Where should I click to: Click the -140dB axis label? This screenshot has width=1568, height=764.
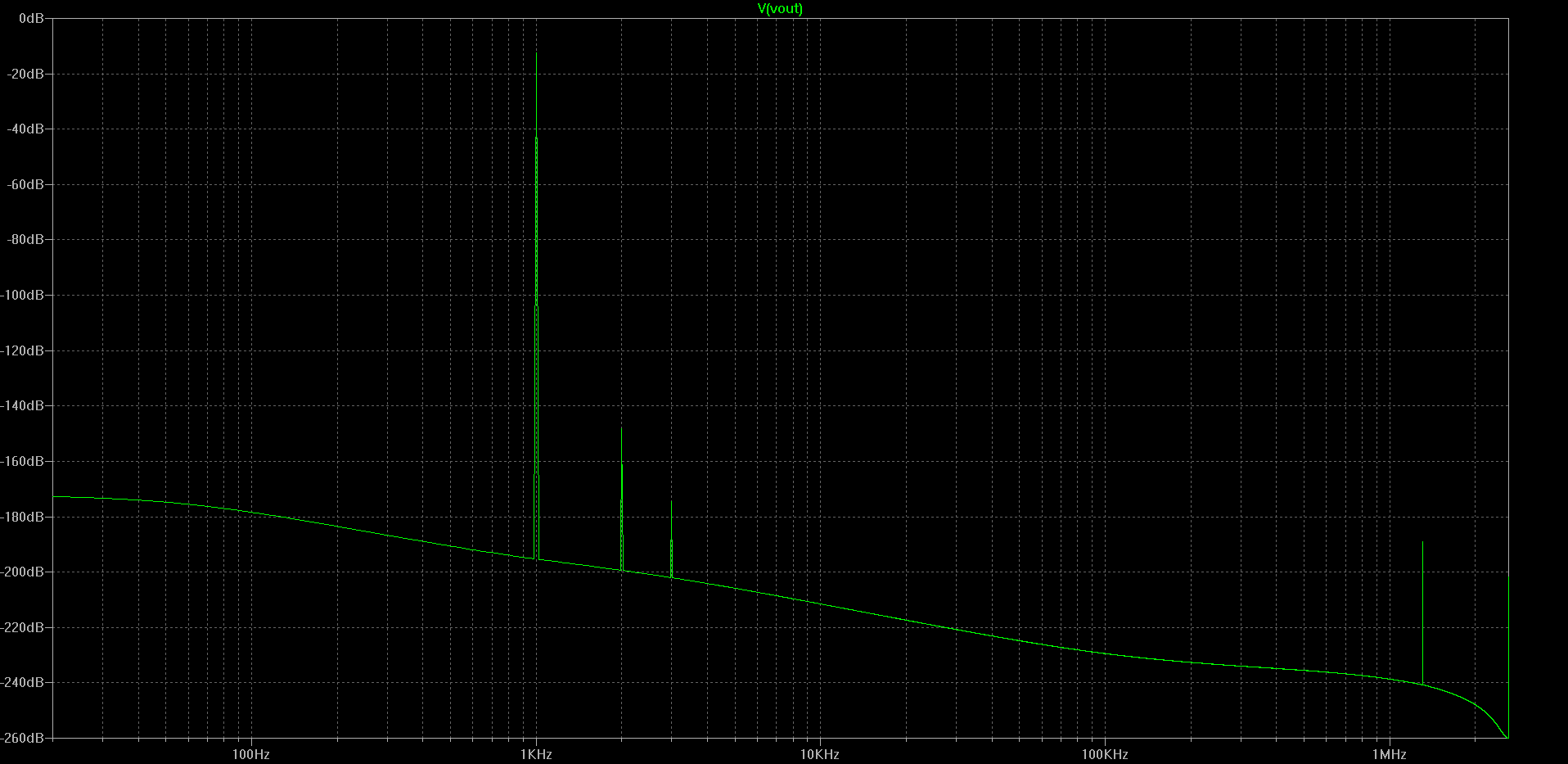[22, 405]
